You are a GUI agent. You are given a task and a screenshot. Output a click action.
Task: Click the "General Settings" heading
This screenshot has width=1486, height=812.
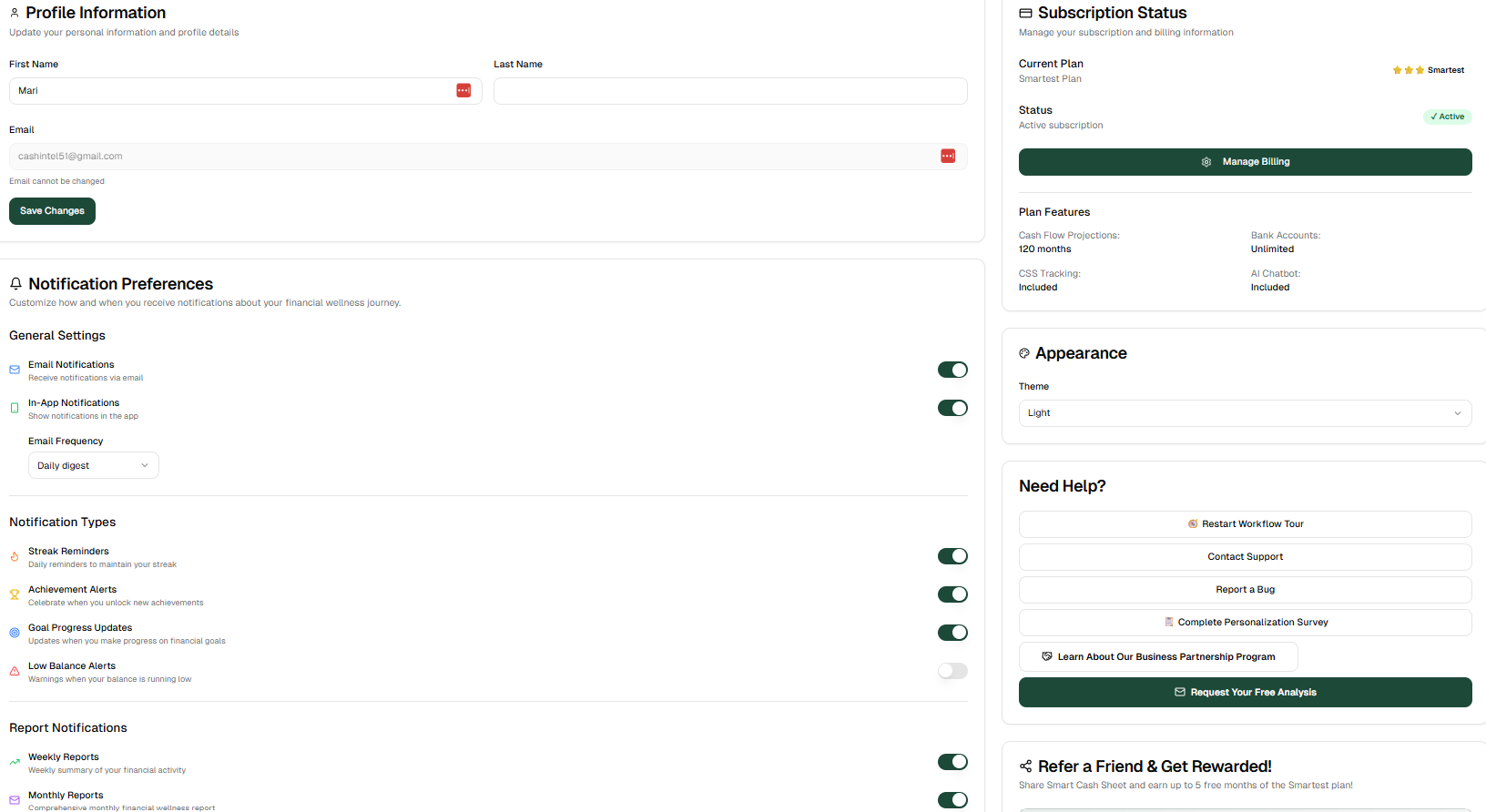pyautogui.click(x=57, y=336)
